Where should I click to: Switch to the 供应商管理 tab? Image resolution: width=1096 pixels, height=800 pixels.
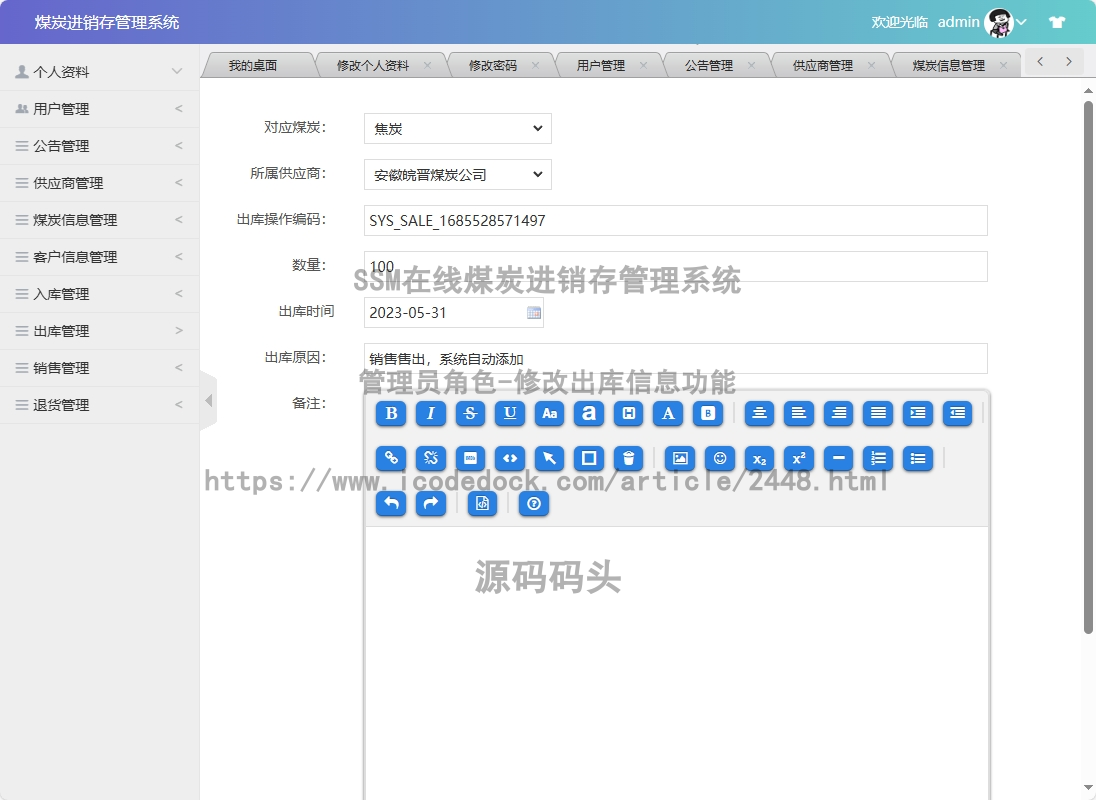pos(823,66)
